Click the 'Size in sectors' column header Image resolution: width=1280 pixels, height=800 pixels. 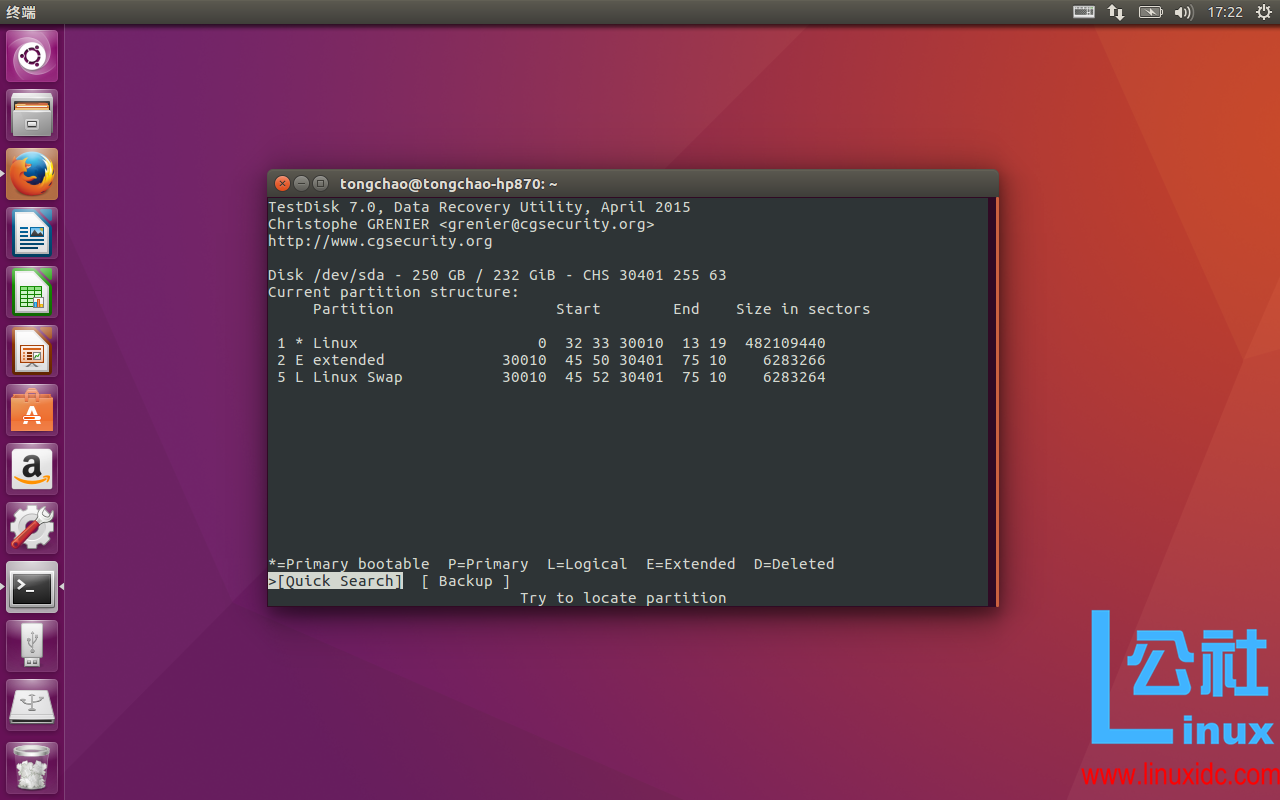tap(803, 309)
